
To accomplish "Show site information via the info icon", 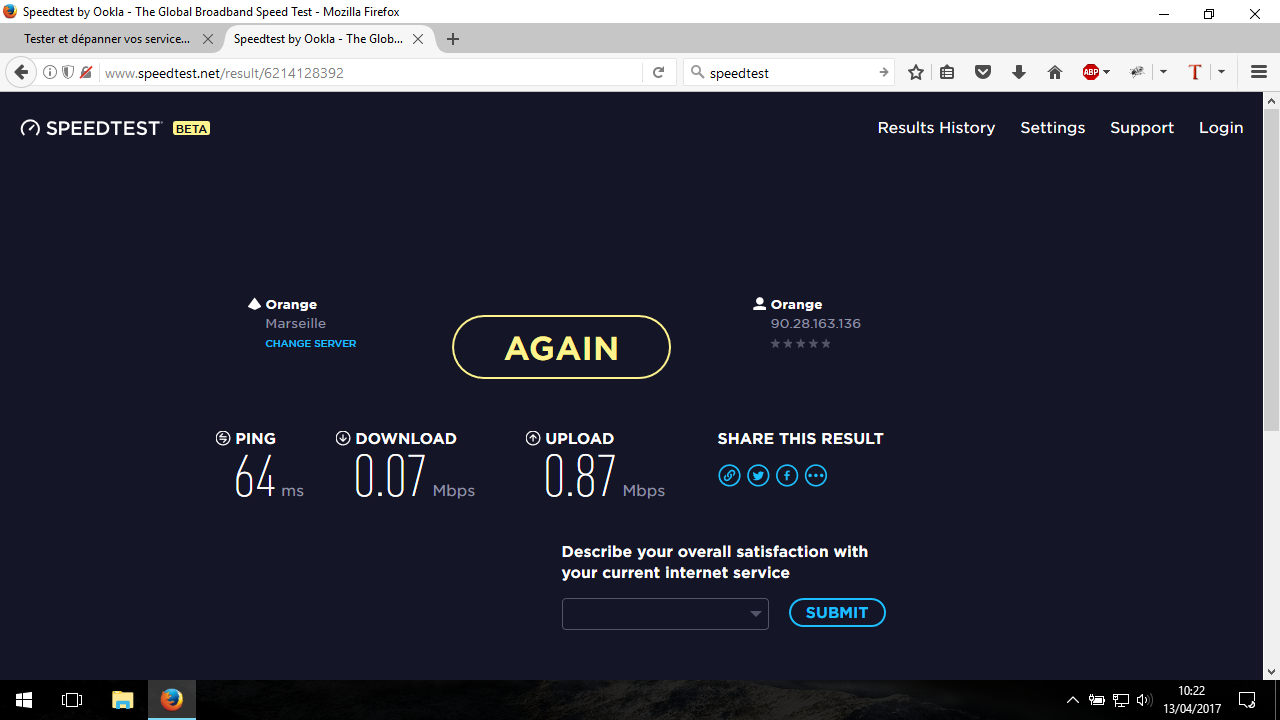I will click(50, 72).
